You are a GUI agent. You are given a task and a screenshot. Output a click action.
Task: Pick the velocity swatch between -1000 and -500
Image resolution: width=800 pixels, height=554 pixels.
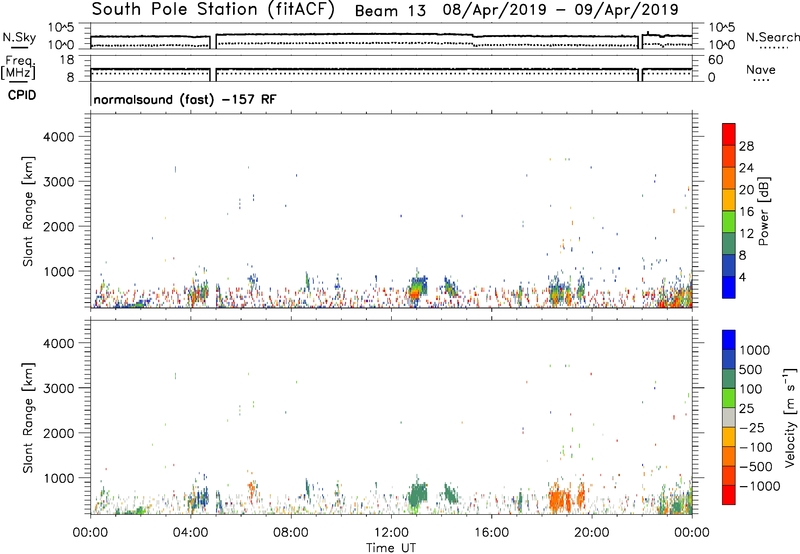coord(729,475)
